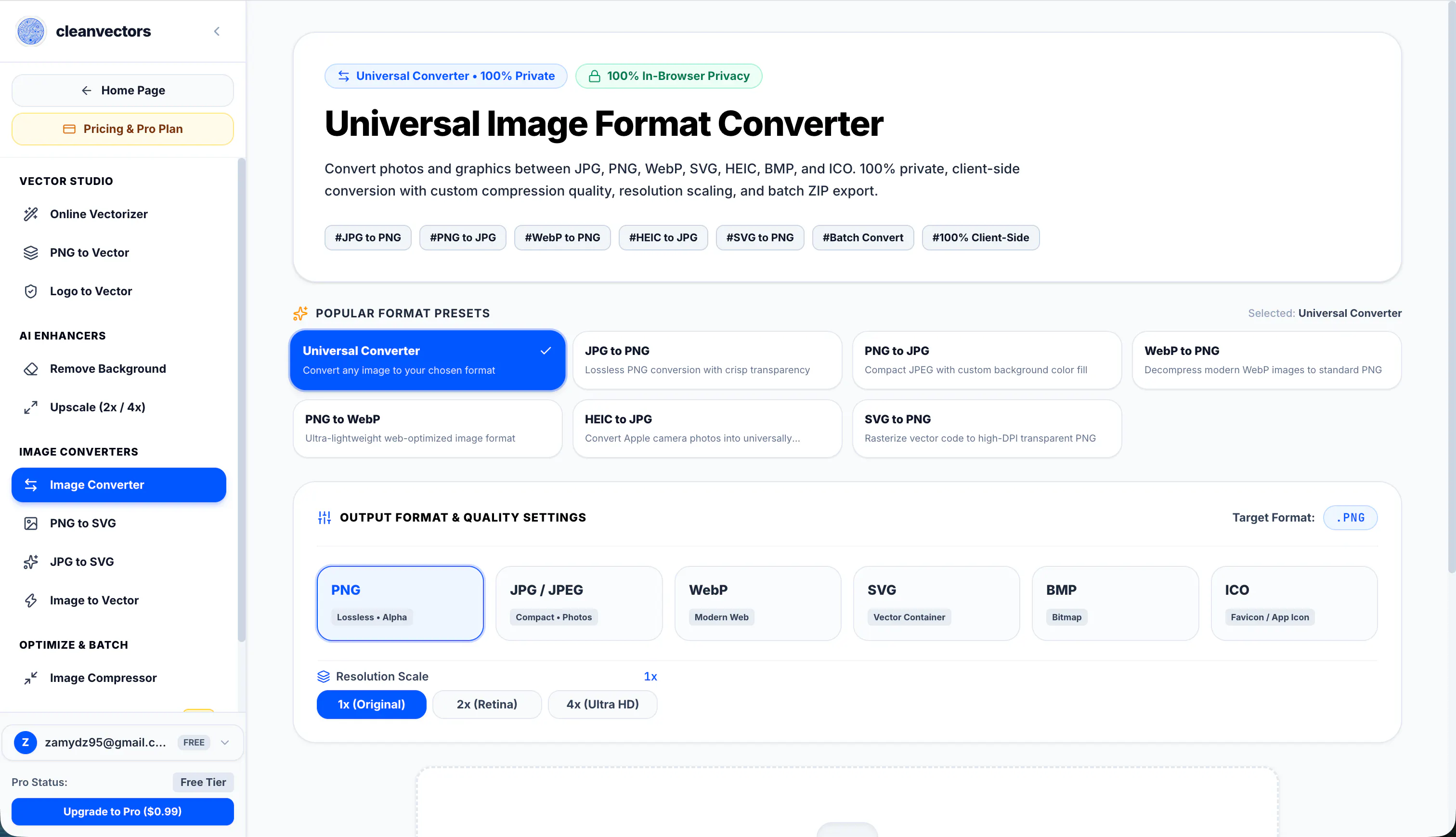Open Image Compressor from the sidebar
This screenshot has width=1456, height=837.
[119, 678]
